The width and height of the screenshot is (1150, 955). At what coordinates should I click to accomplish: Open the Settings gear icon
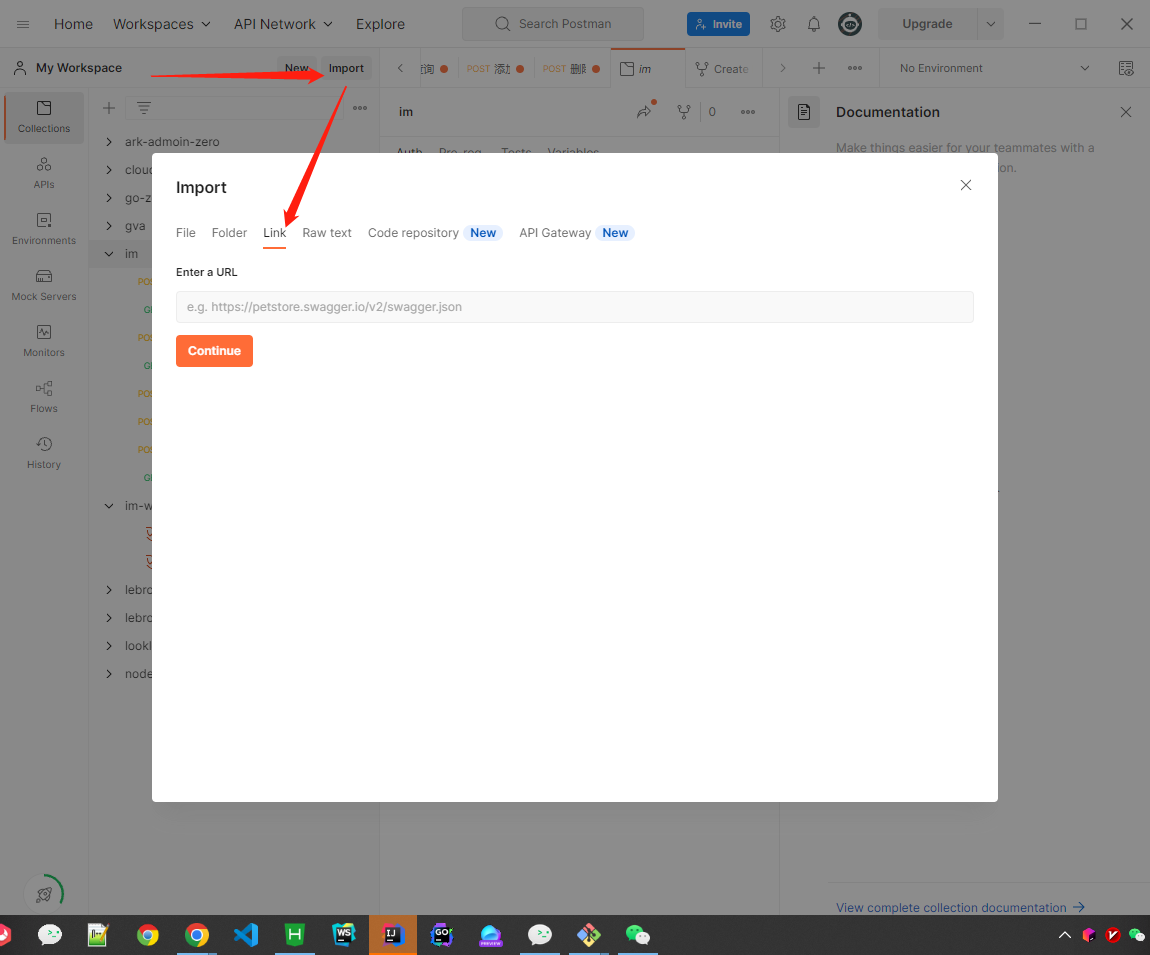pos(777,24)
